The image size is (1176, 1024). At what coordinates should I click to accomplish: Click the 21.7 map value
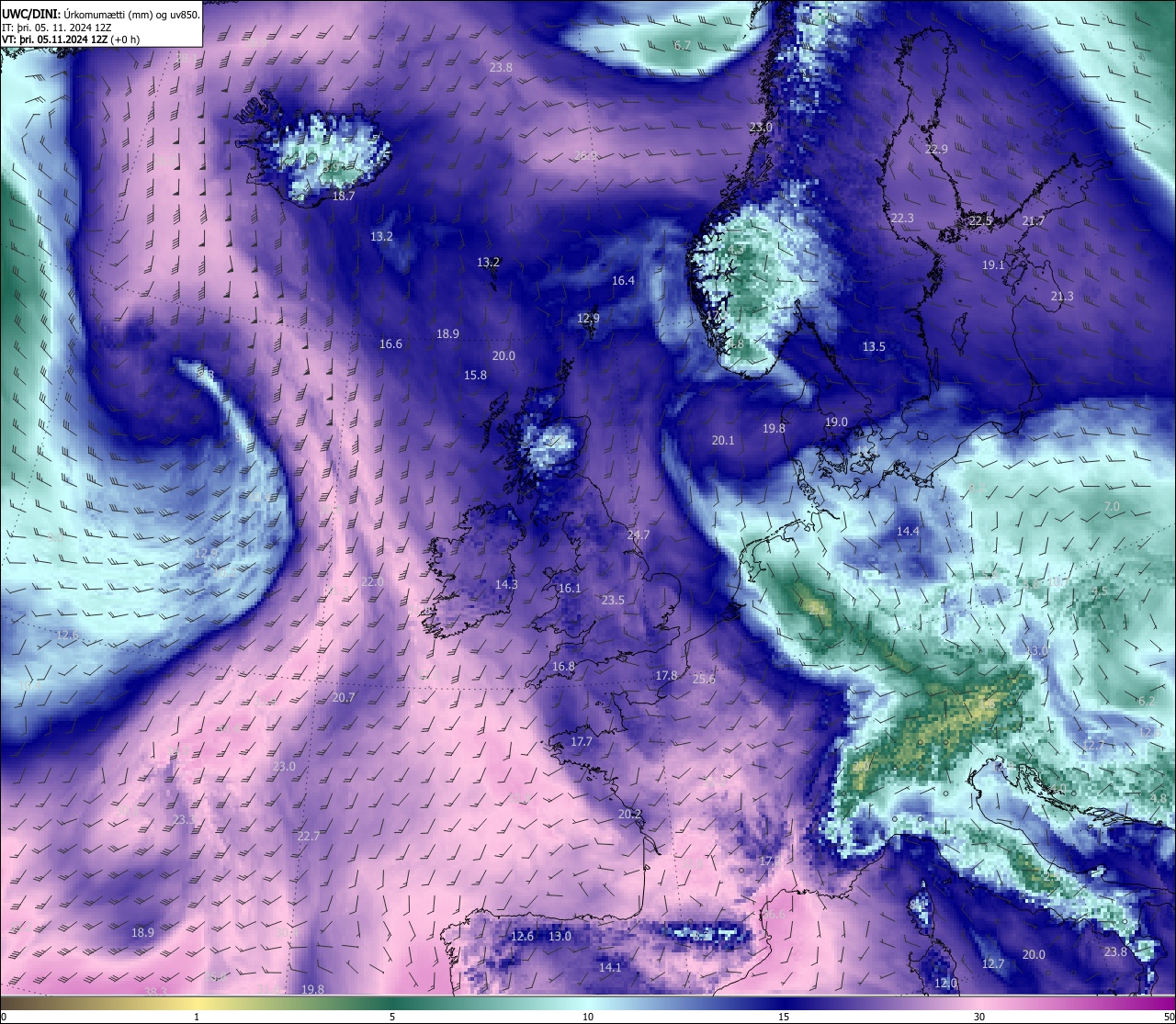[1034, 220]
